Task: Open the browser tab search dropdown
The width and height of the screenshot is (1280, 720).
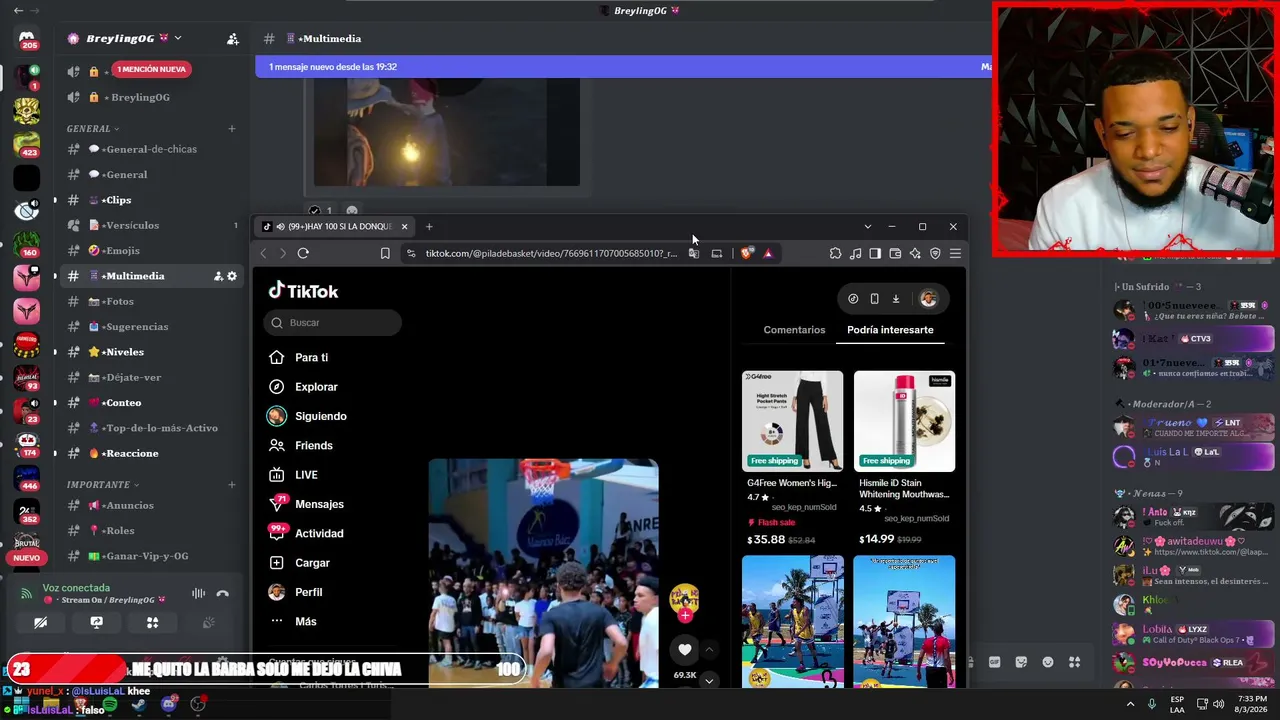Action: coord(868,227)
